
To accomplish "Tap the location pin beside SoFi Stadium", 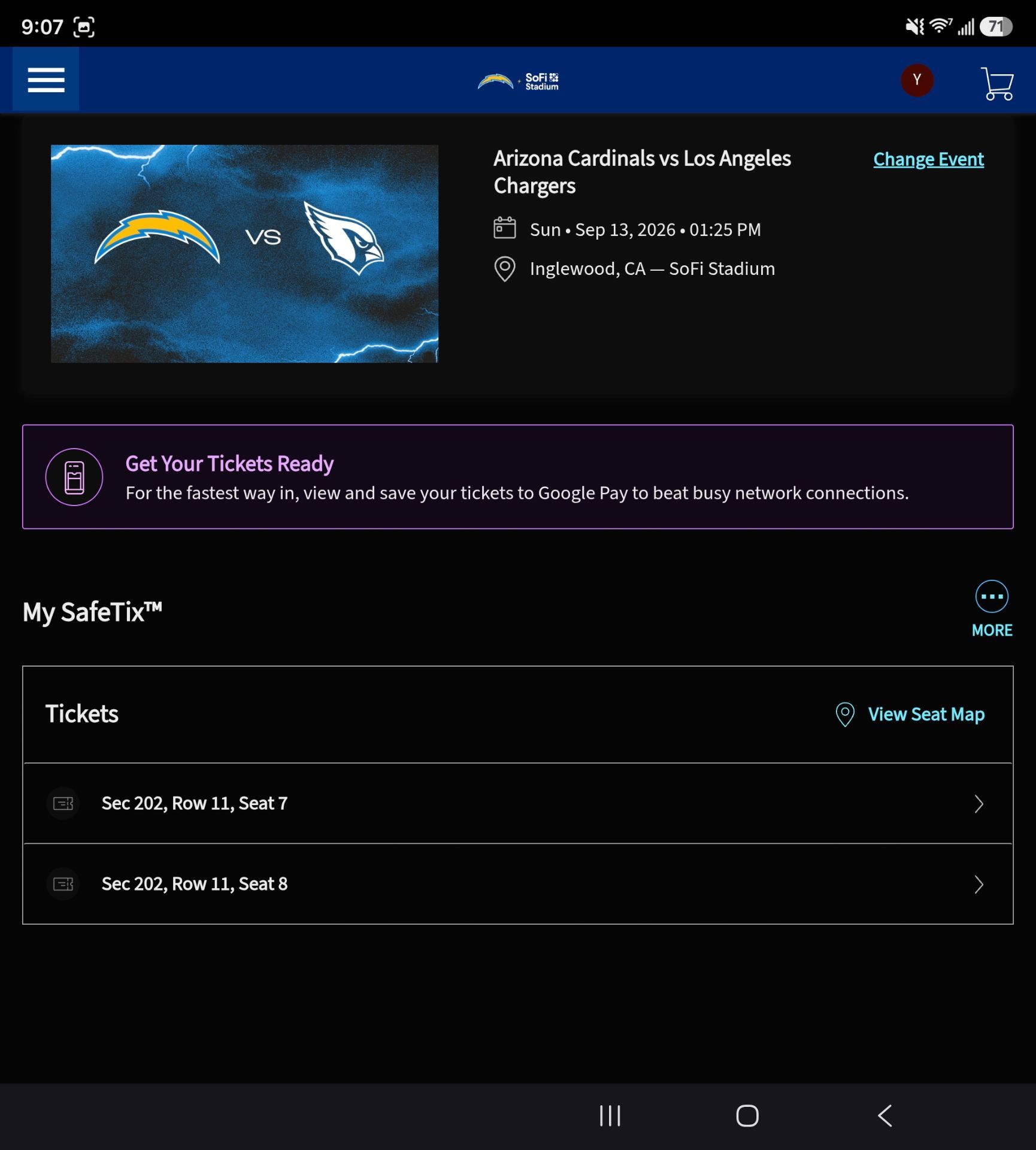I will click(504, 269).
